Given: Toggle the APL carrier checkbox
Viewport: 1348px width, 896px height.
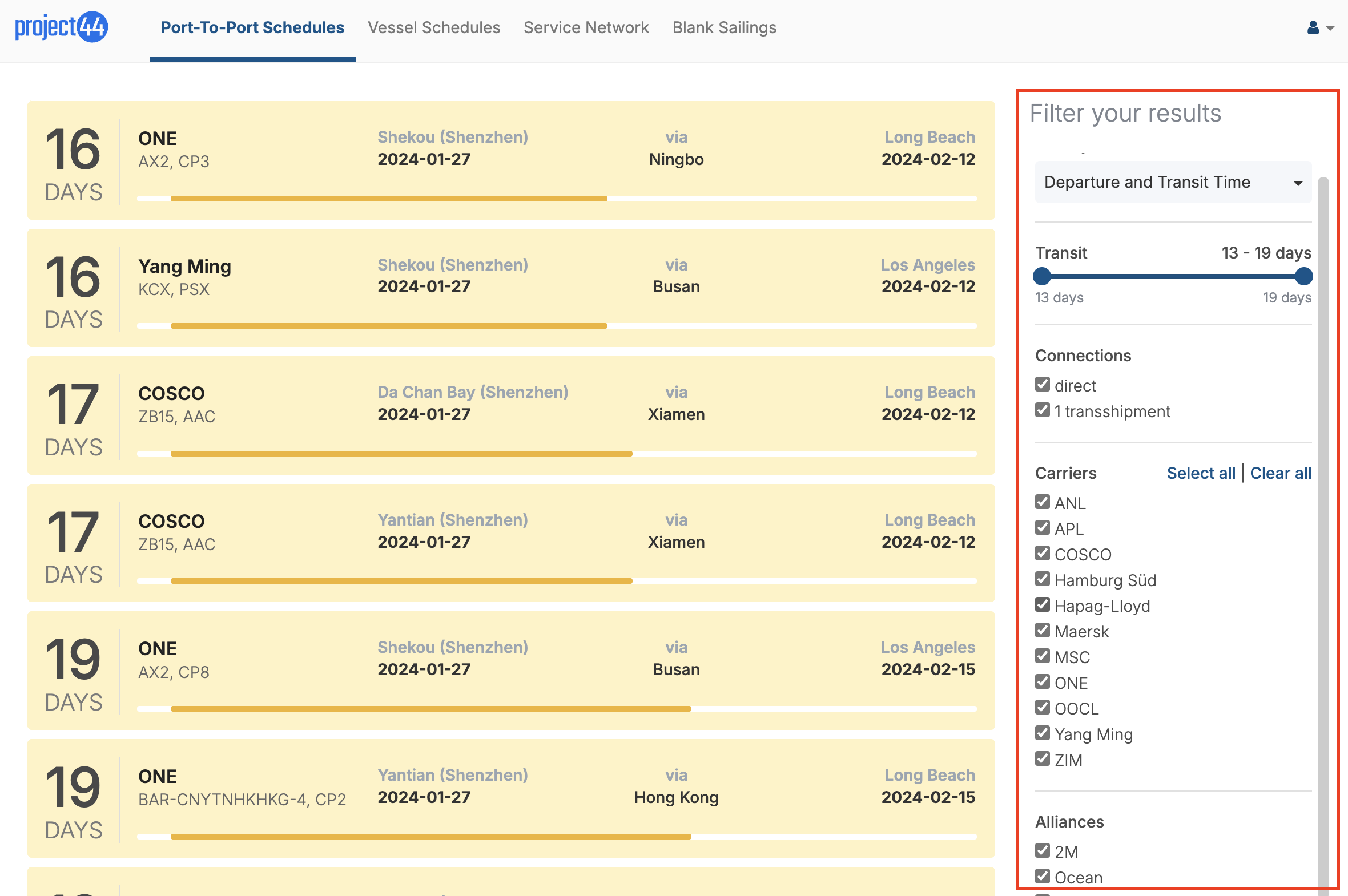Looking at the screenshot, I should click(x=1042, y=528).
